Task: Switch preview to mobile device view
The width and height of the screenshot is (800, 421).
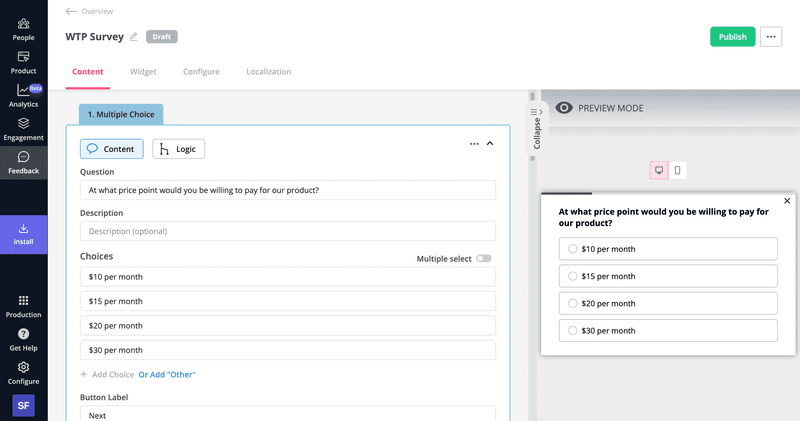Action: 677,170
